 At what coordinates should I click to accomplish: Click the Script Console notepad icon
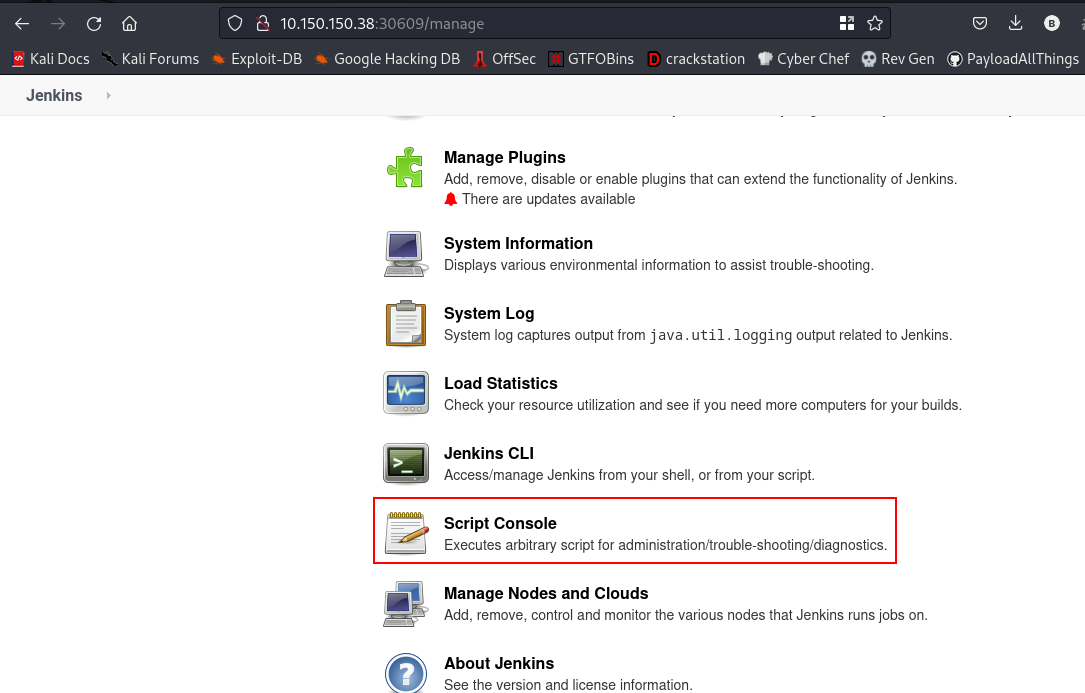tap(405, 532)
